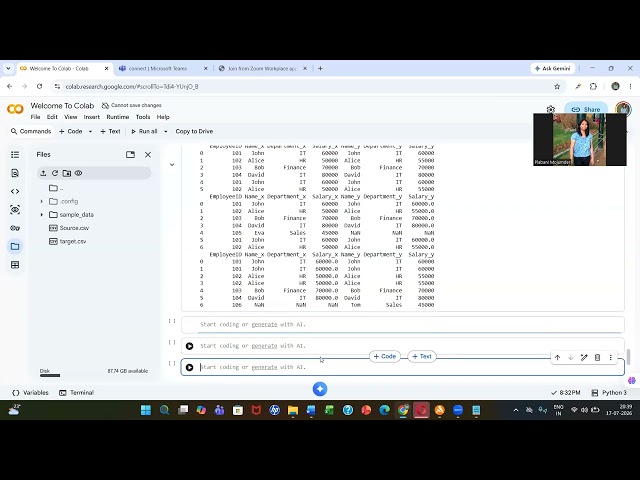Screen dimensions: 640x480
Task: Open the Help menu
Action: coord(163,117)
